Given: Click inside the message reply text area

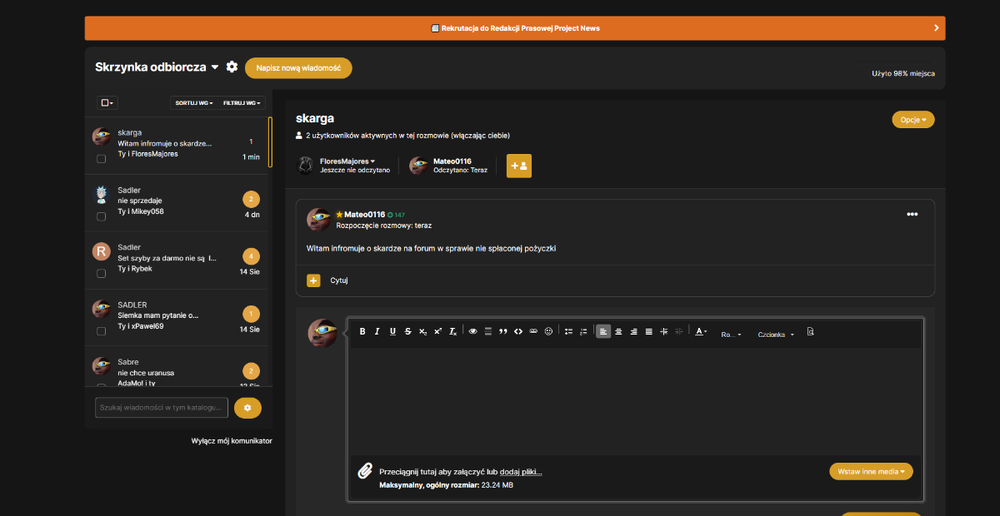Looking at the screenshot, I should [635, 401].
